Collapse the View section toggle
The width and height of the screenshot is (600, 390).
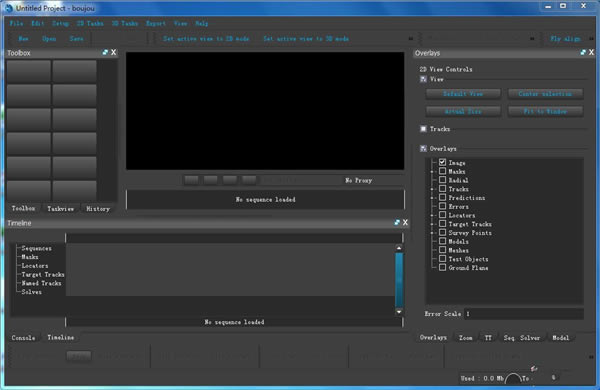click(x=423, y=79)
